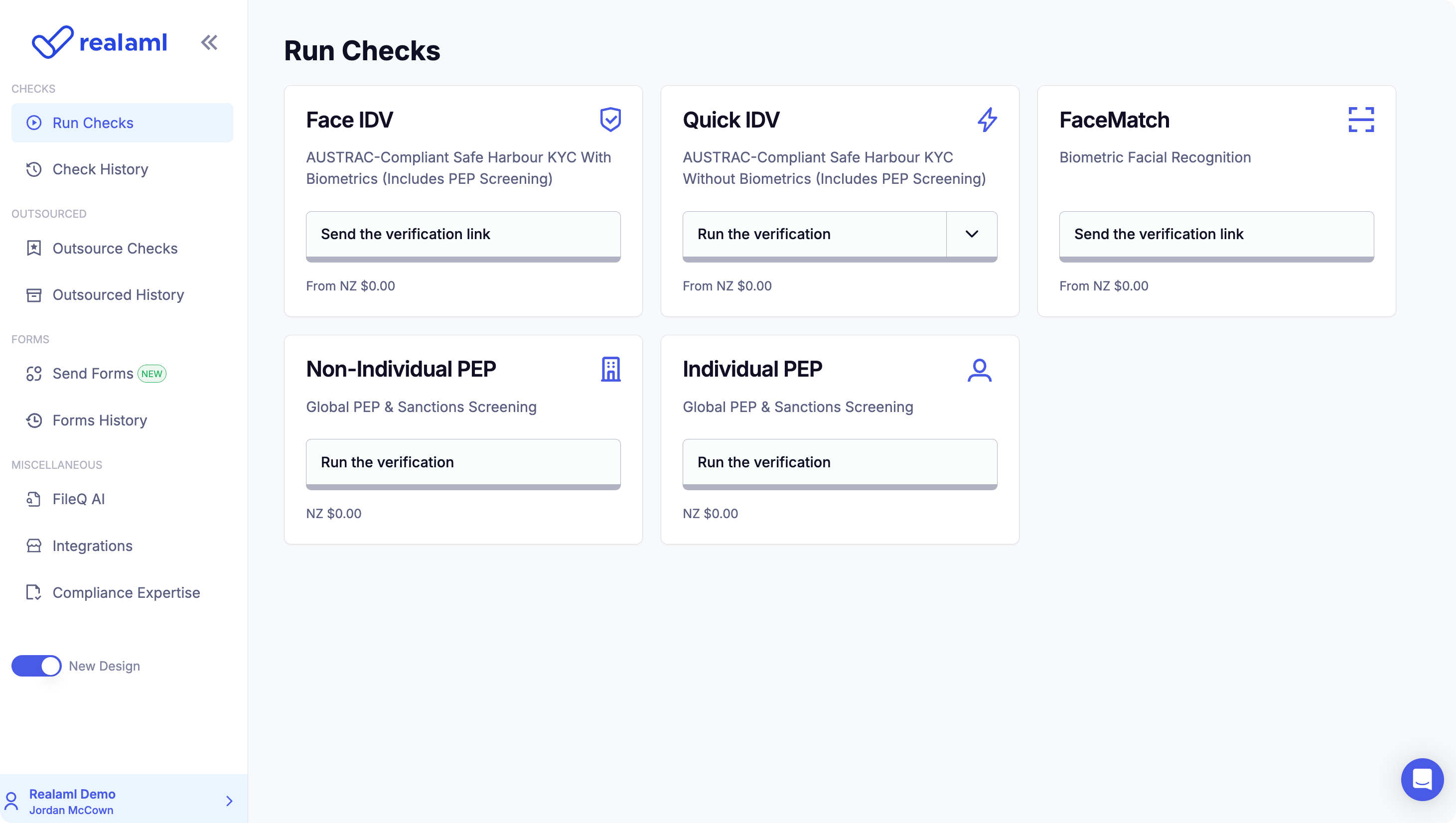This screenshot has height=823, width=1456.
Task: Toggle the New Design switch off
Action: coord(37,666)
